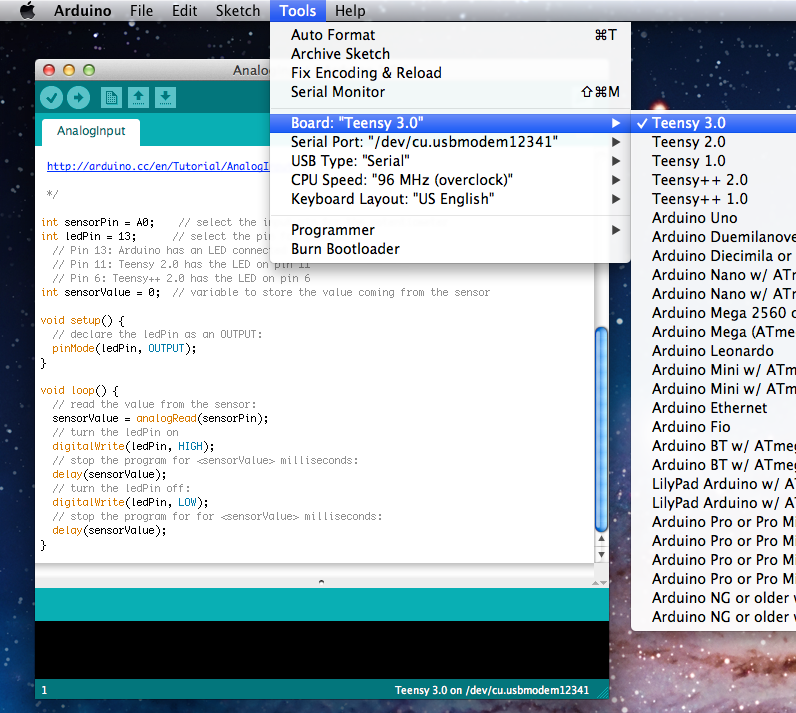Click the console pane divider handle
The height and width of the screenshot is (713, 796).
coord(321,582)
